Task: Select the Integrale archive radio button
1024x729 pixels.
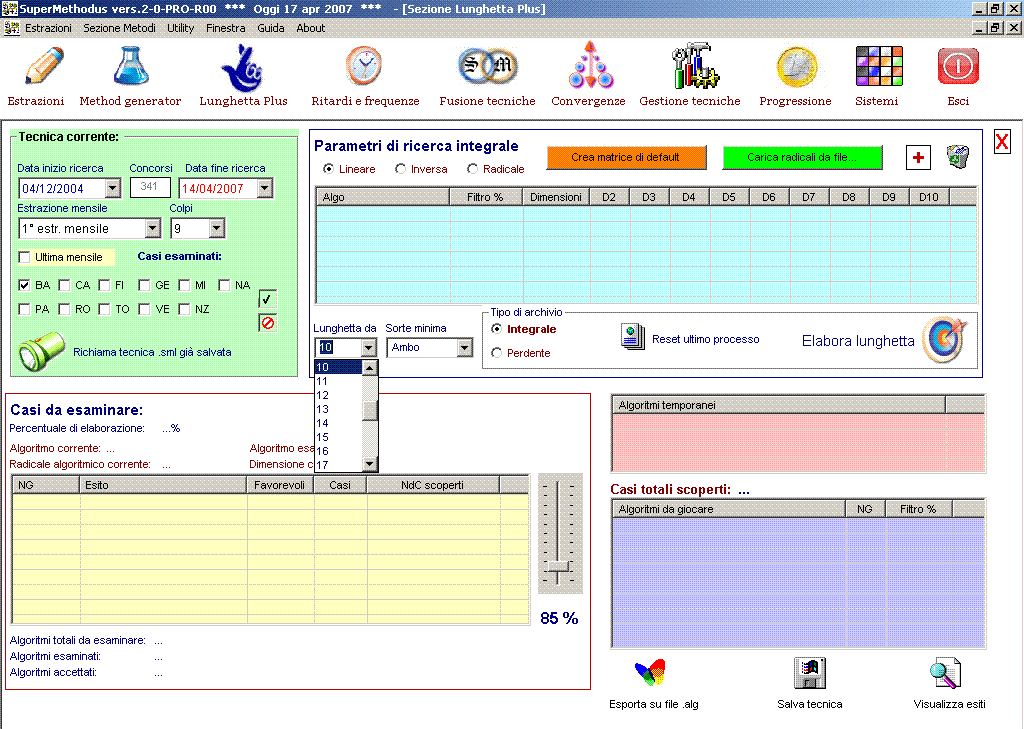Action: [x=496, y=329]
